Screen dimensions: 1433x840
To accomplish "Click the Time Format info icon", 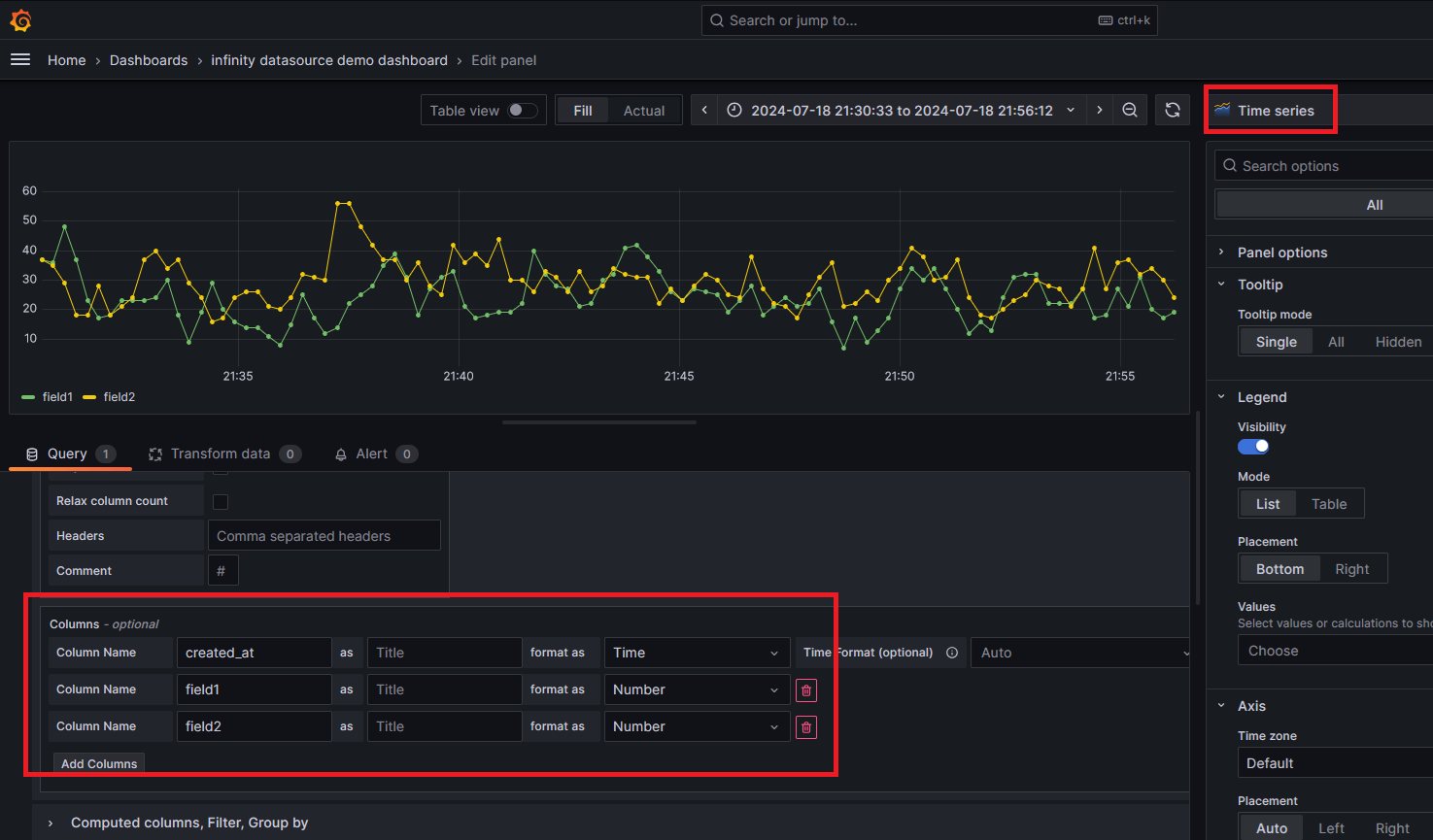I will point(952,653).
